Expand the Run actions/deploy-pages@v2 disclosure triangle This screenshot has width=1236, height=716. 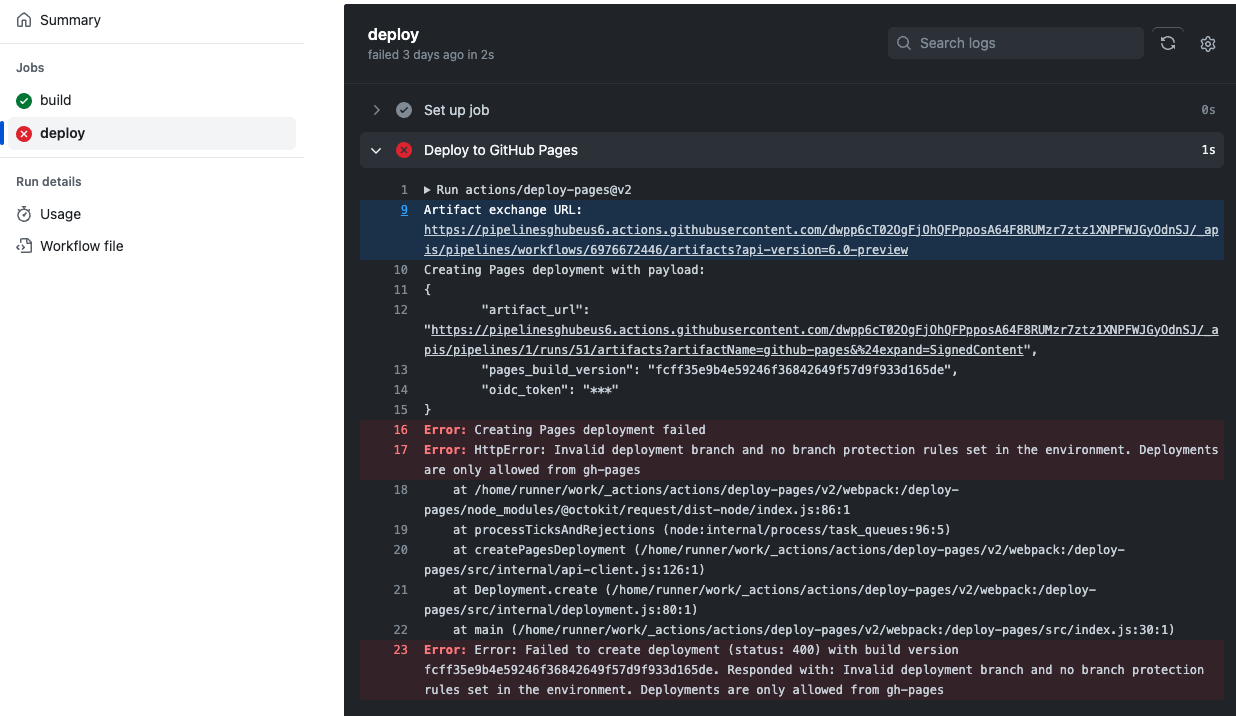point(428,190)
